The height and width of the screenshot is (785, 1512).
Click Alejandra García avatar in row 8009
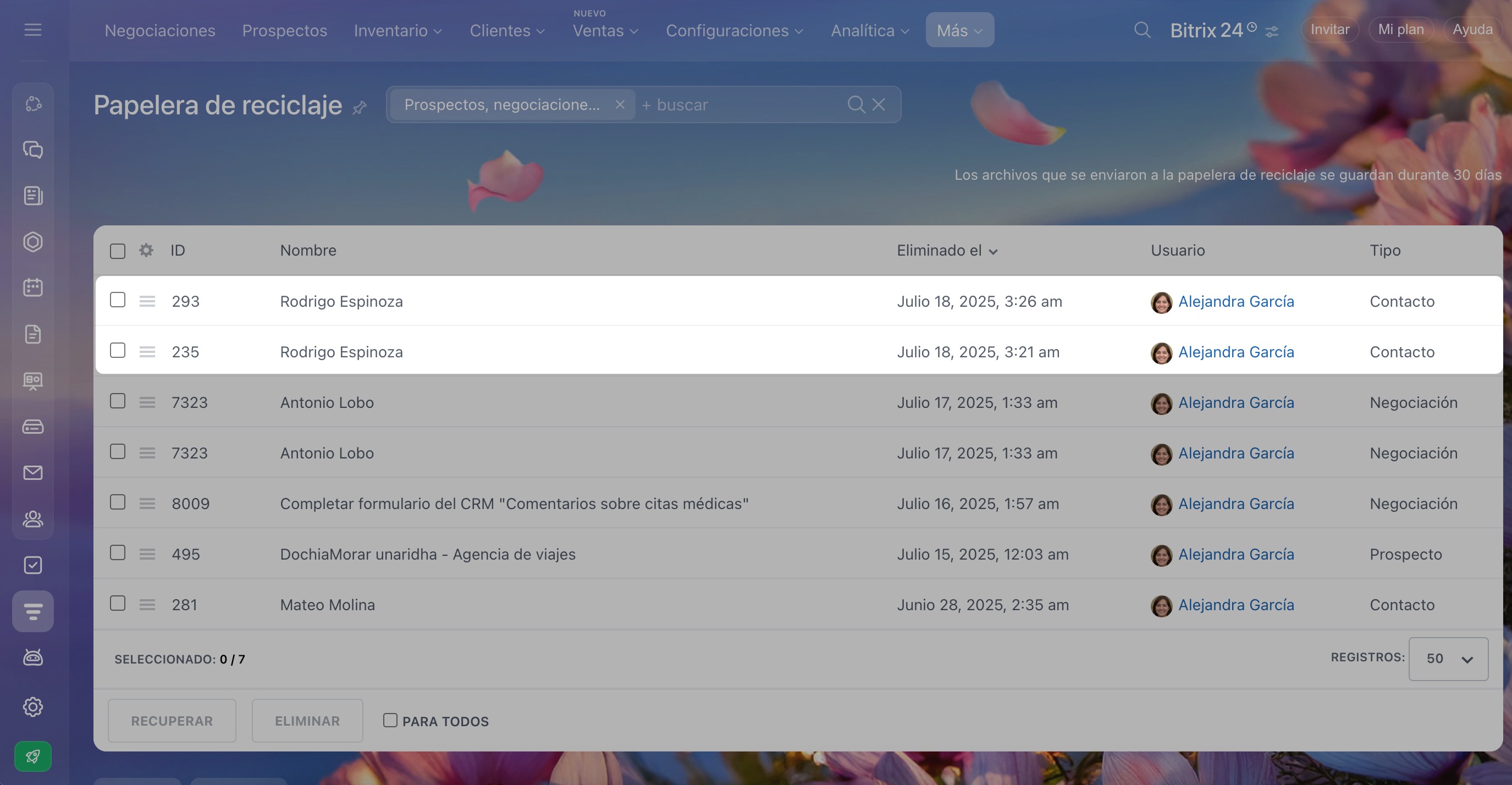1161,505
